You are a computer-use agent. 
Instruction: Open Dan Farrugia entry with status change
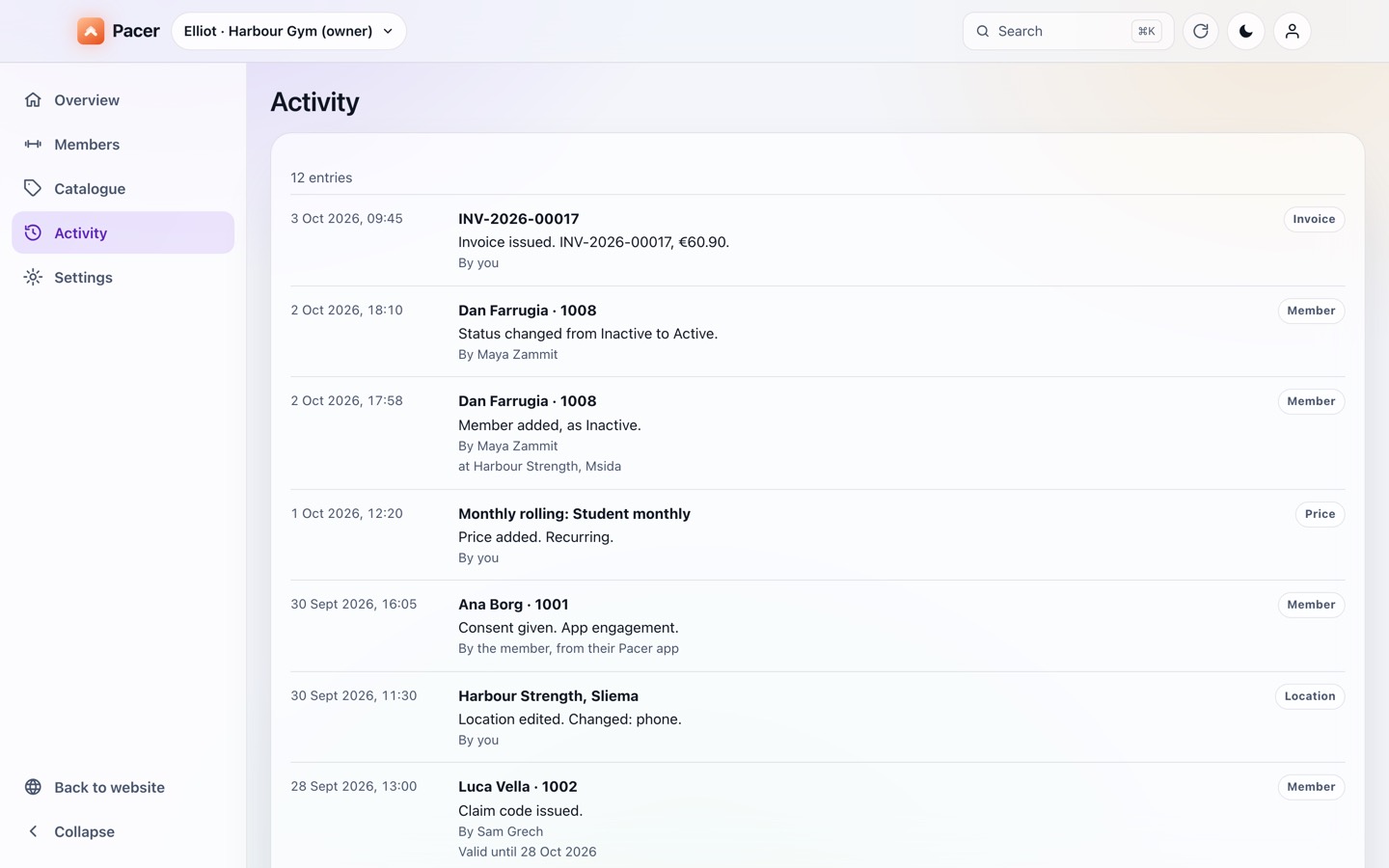click(527, 311)
